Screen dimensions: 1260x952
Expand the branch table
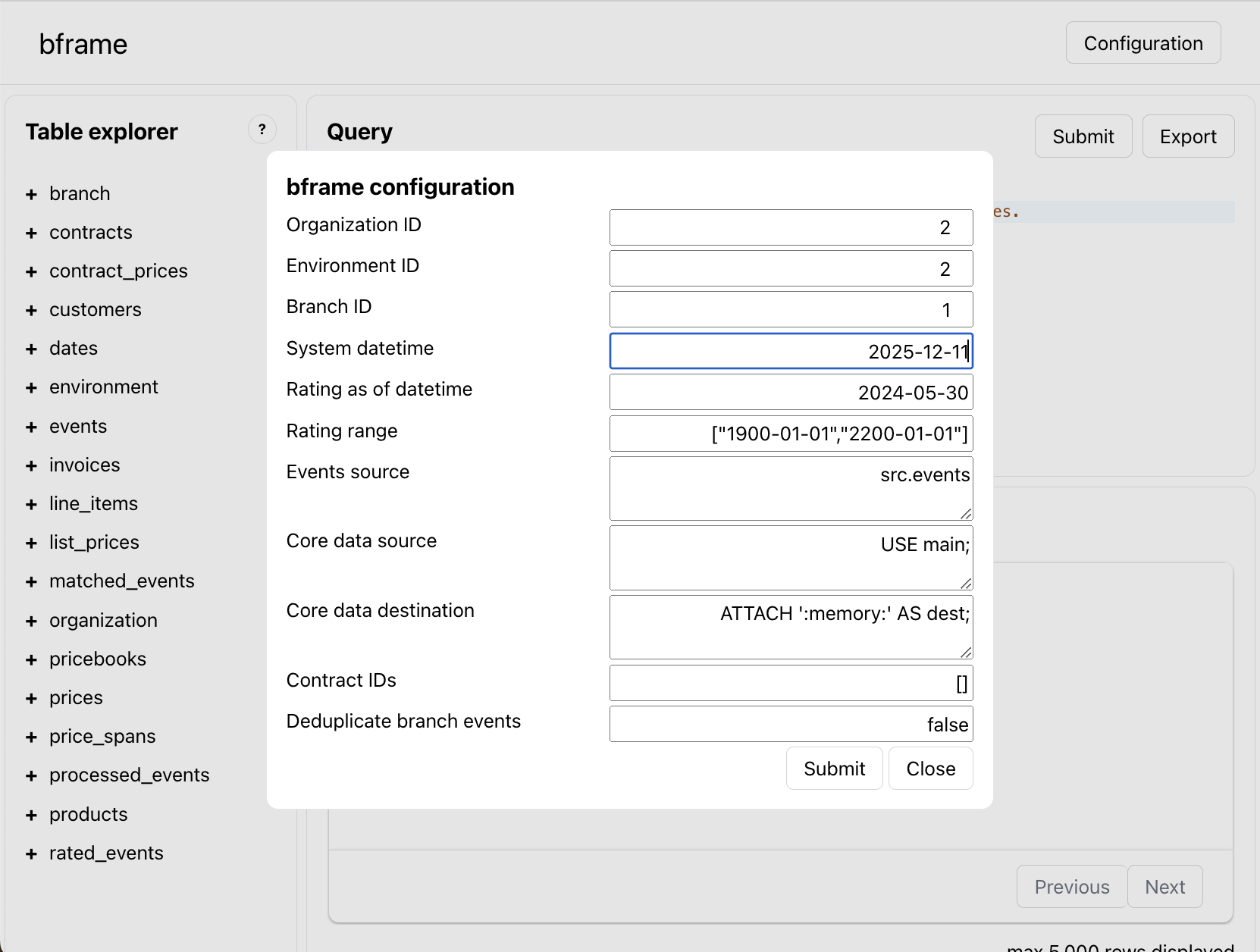point(31,195)
